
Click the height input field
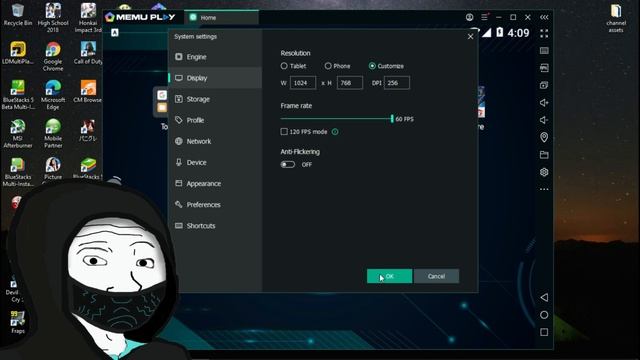(x=350, y=83)
